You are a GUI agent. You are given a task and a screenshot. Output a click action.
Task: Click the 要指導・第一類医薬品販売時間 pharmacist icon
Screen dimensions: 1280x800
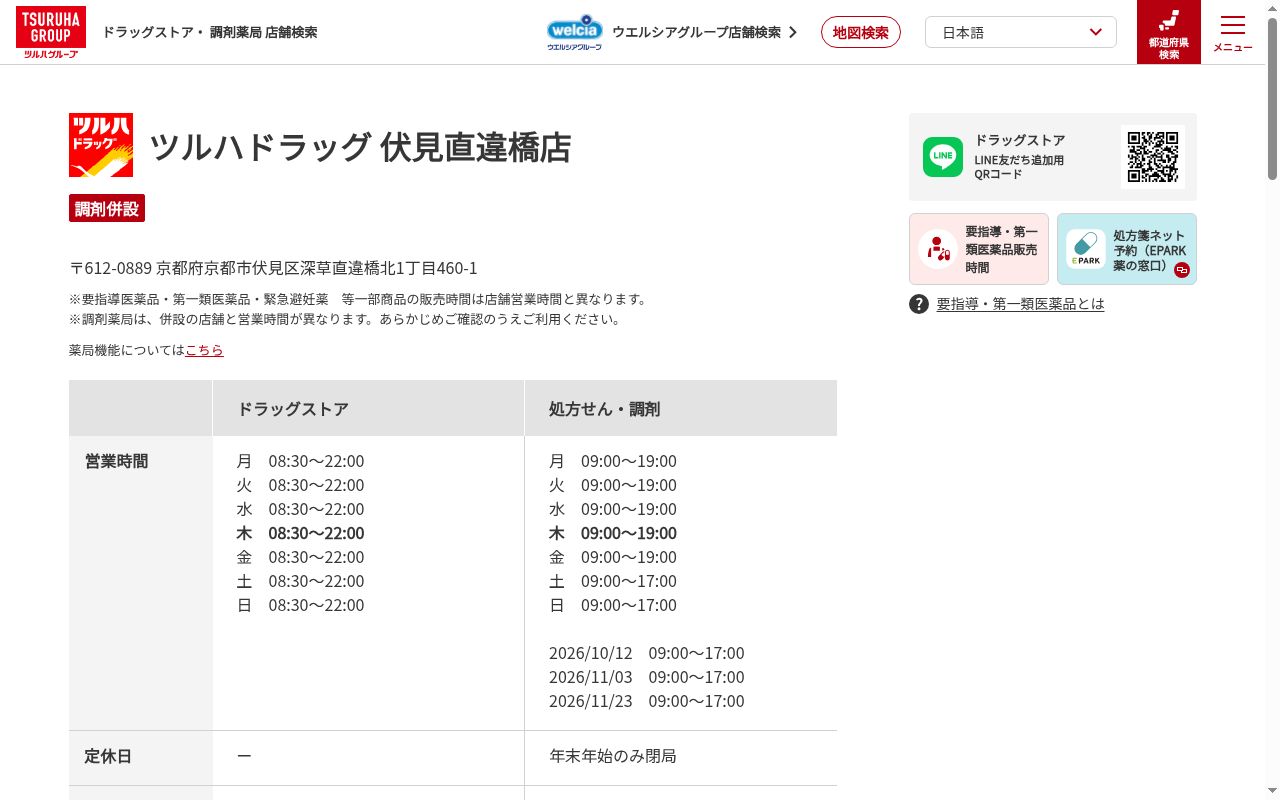coord(938,249)
